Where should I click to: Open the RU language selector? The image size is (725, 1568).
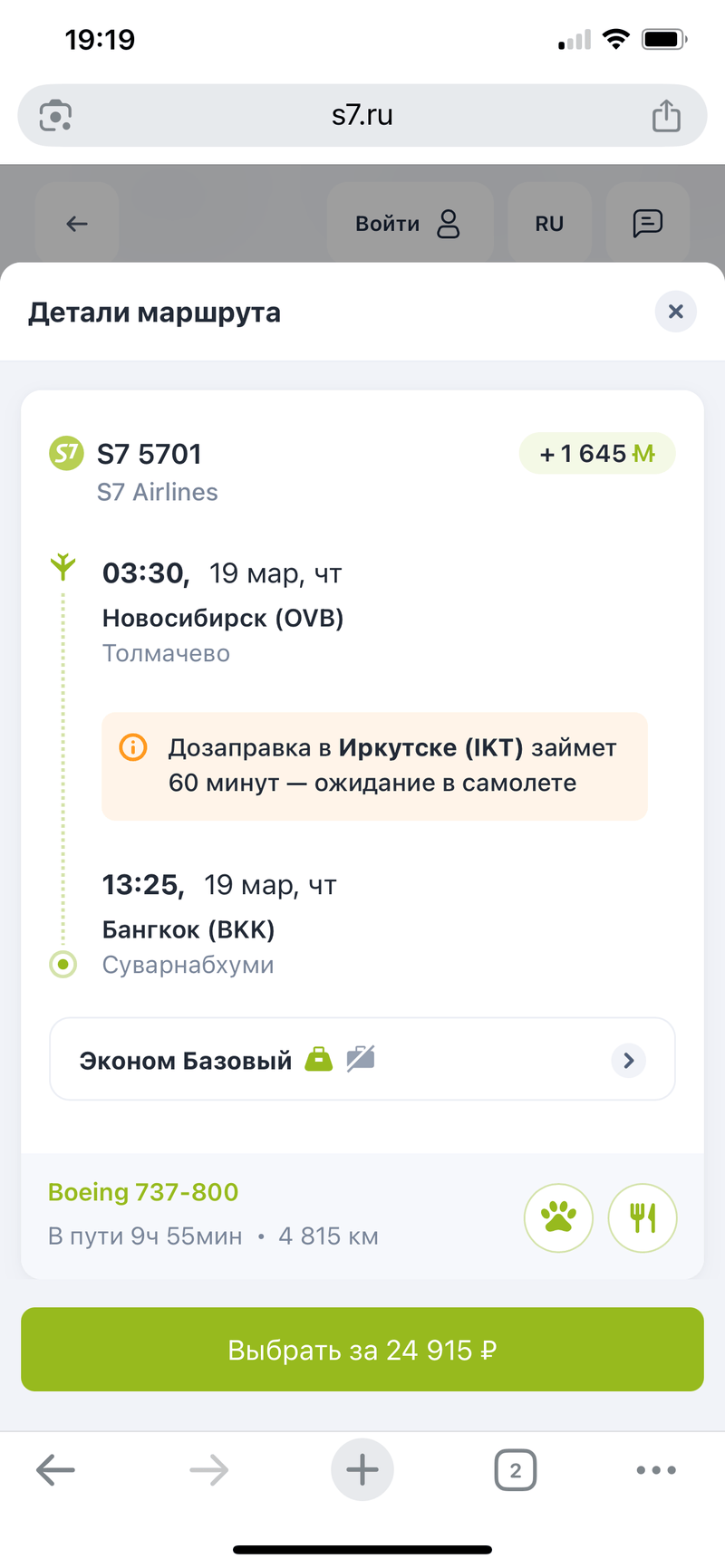pyautogui.click(x=549, y=224)
